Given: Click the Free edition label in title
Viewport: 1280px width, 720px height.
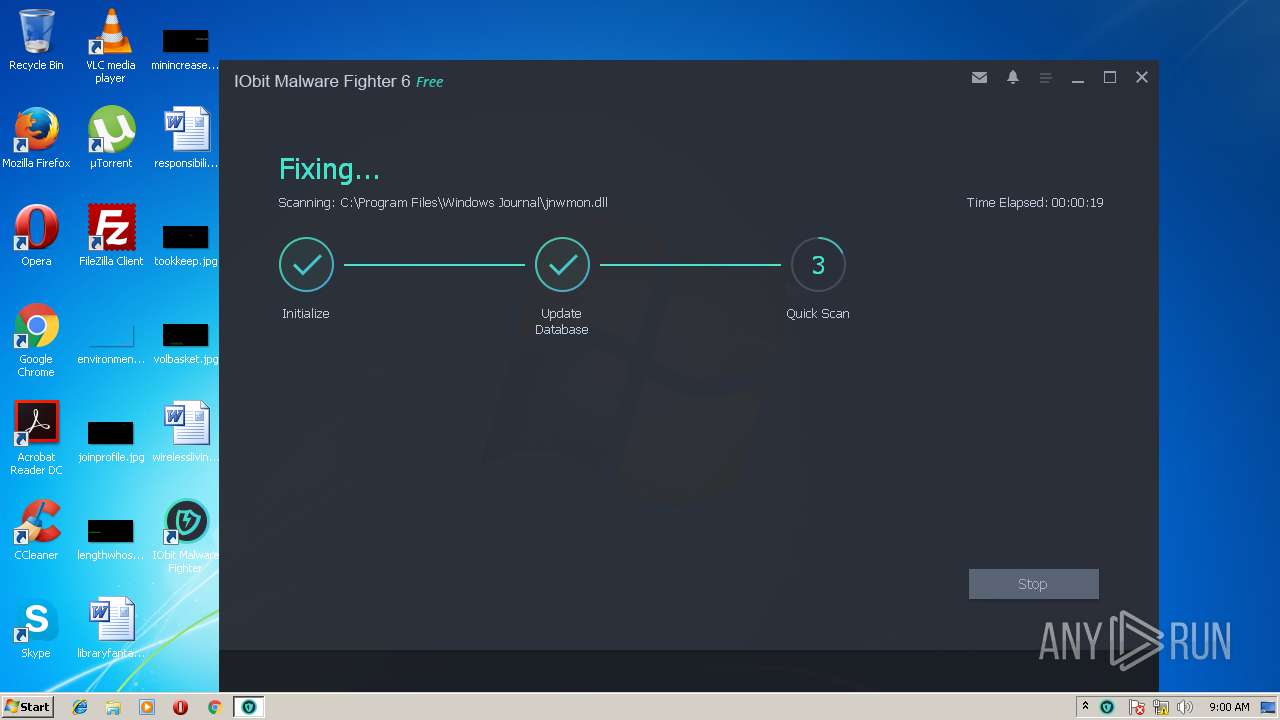Looking at the screenshot, I should pyautogui.click(x=430, y=82).
